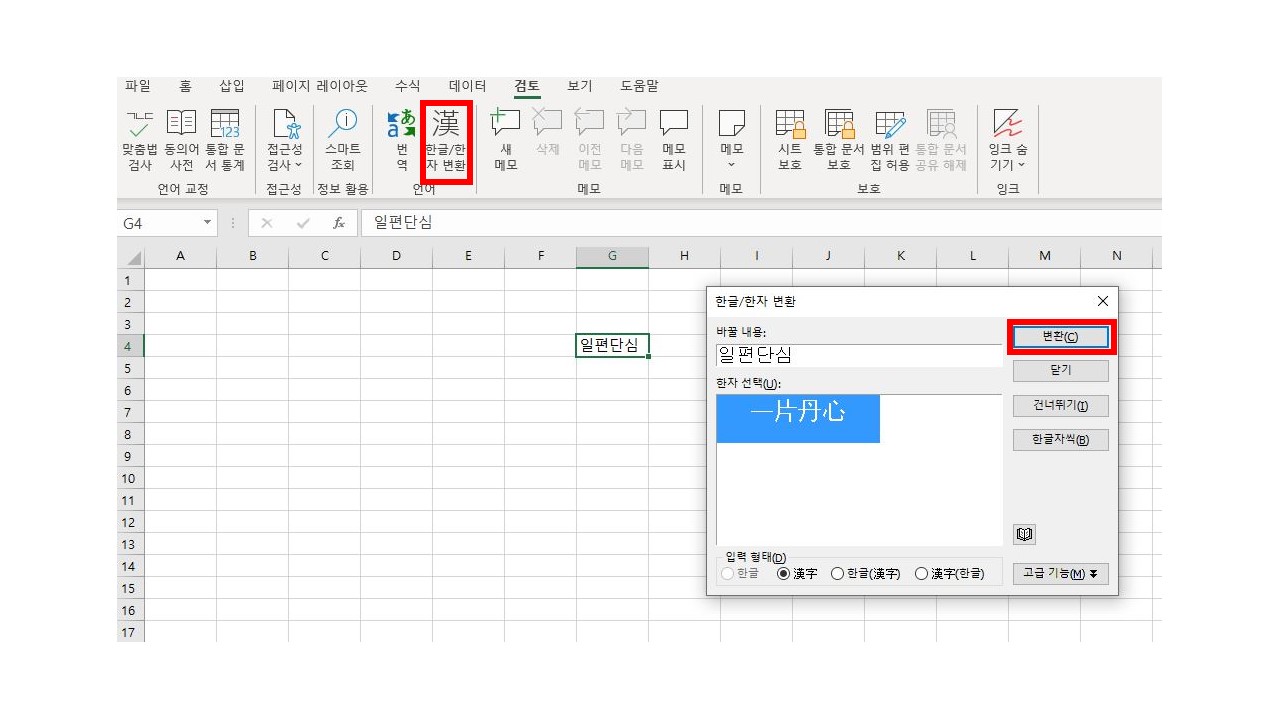This screenshot has height=720, width=1280.
Task: Open Smart Lookup (스마트 조회)
Action: (x=343, y=140)
